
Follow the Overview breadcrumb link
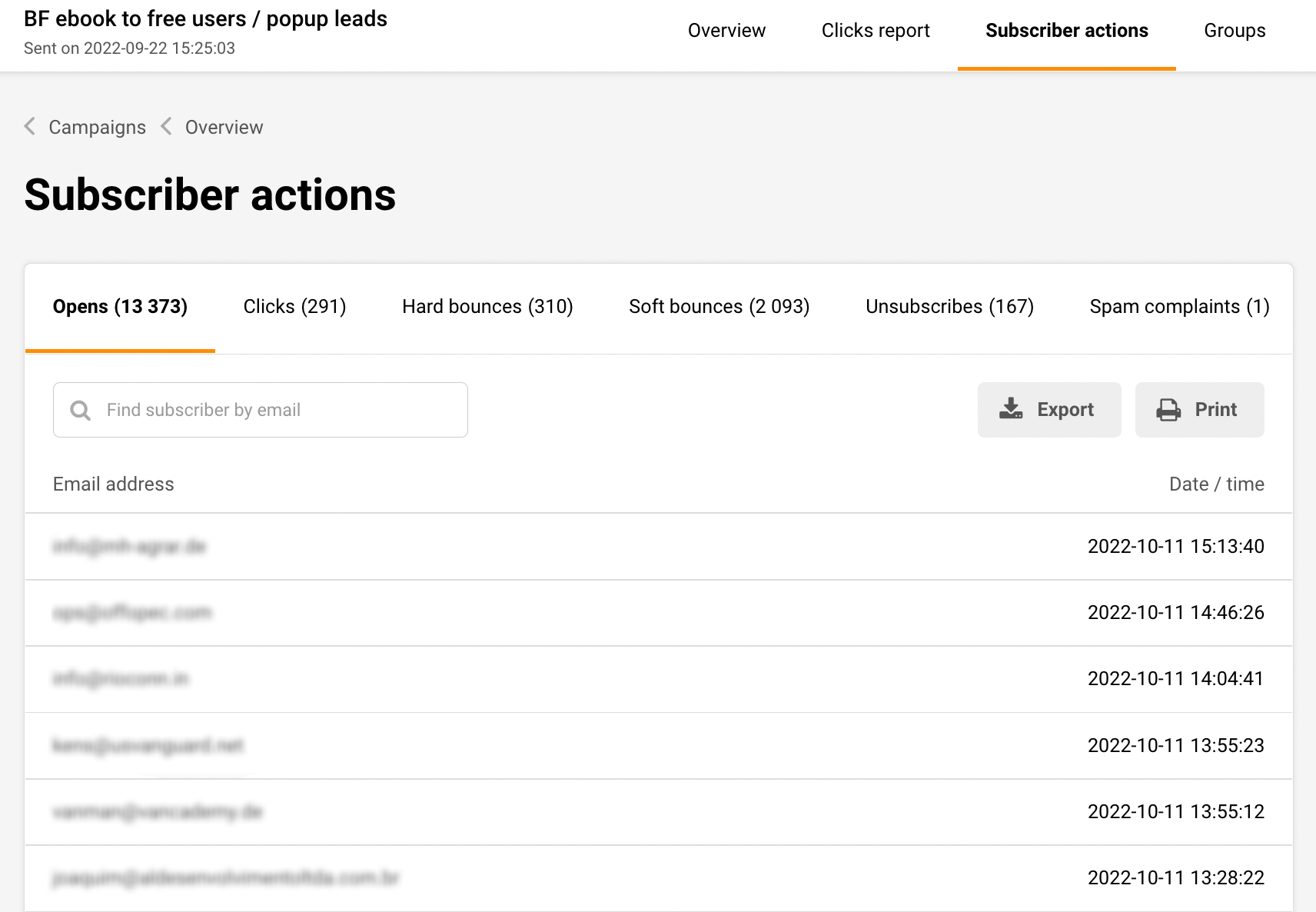tap(224, 128)
